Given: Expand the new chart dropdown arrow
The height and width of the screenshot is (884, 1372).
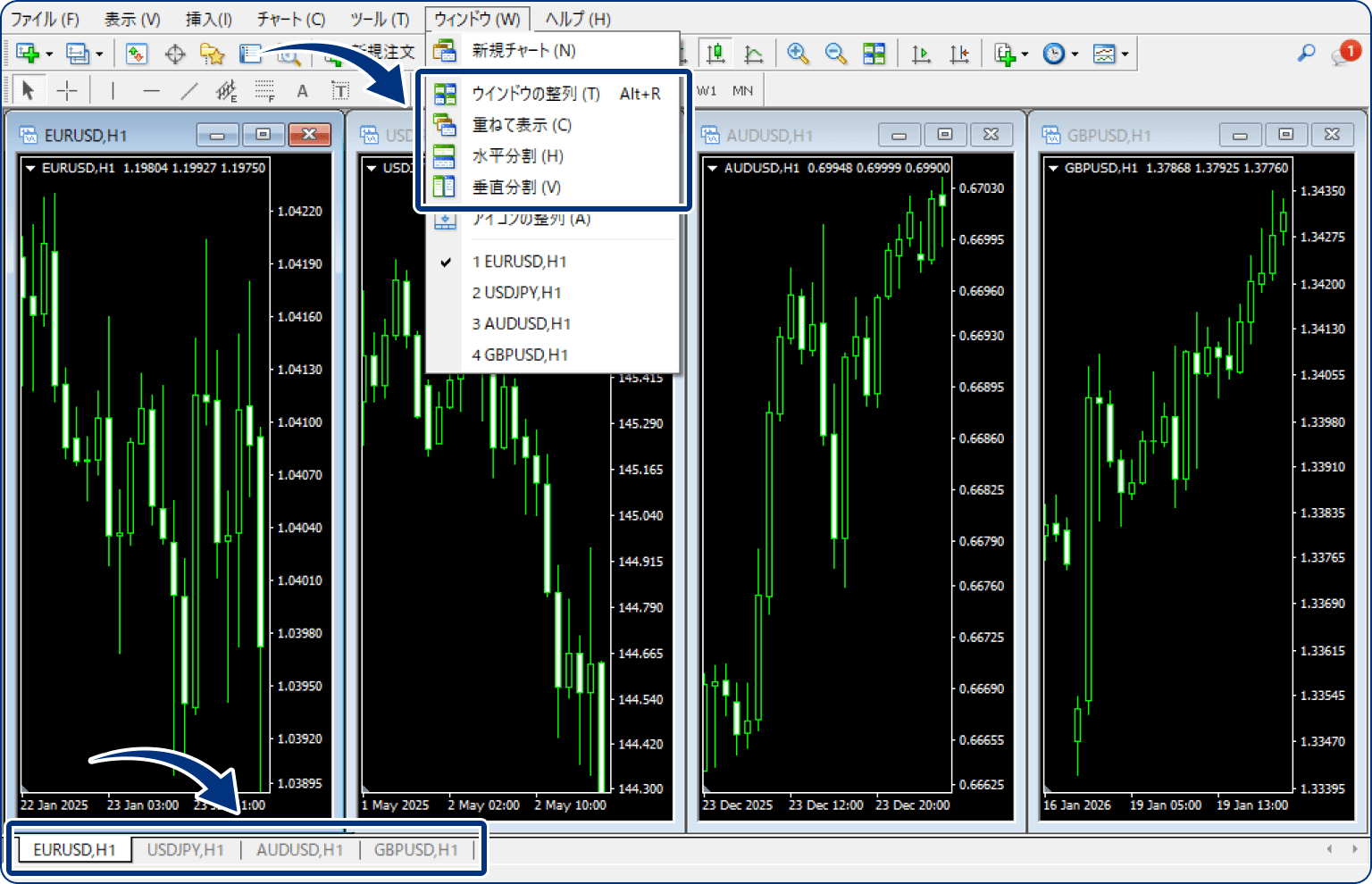Looking at the screenshot, I should (49, 54).
